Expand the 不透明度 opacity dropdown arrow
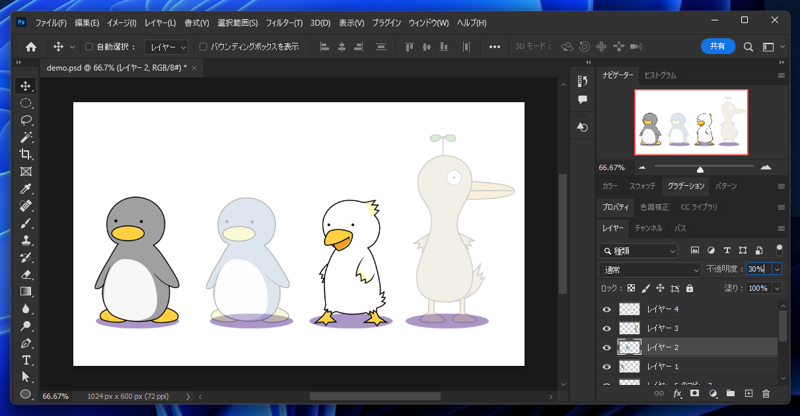The height and width of the screenshot is (416, 800). [776, 270]
